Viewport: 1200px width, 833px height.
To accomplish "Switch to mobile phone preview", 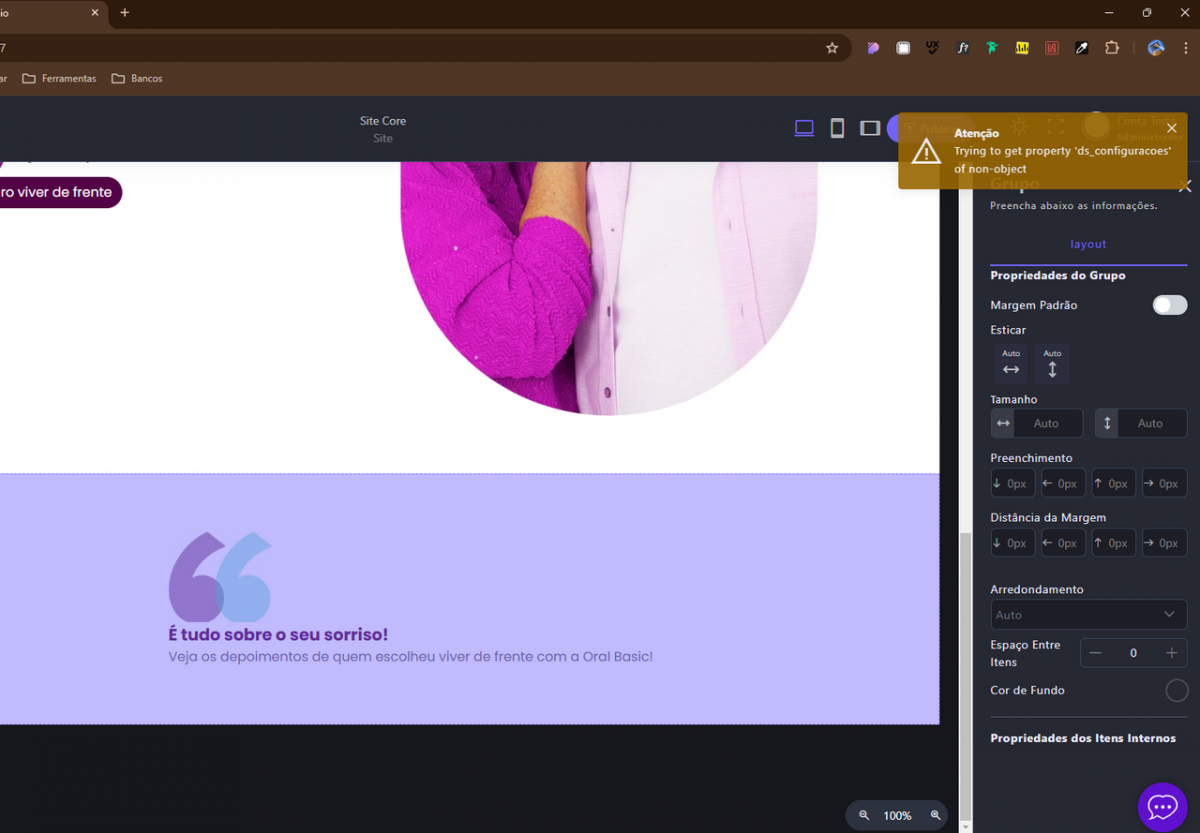I will coord(837,128).
